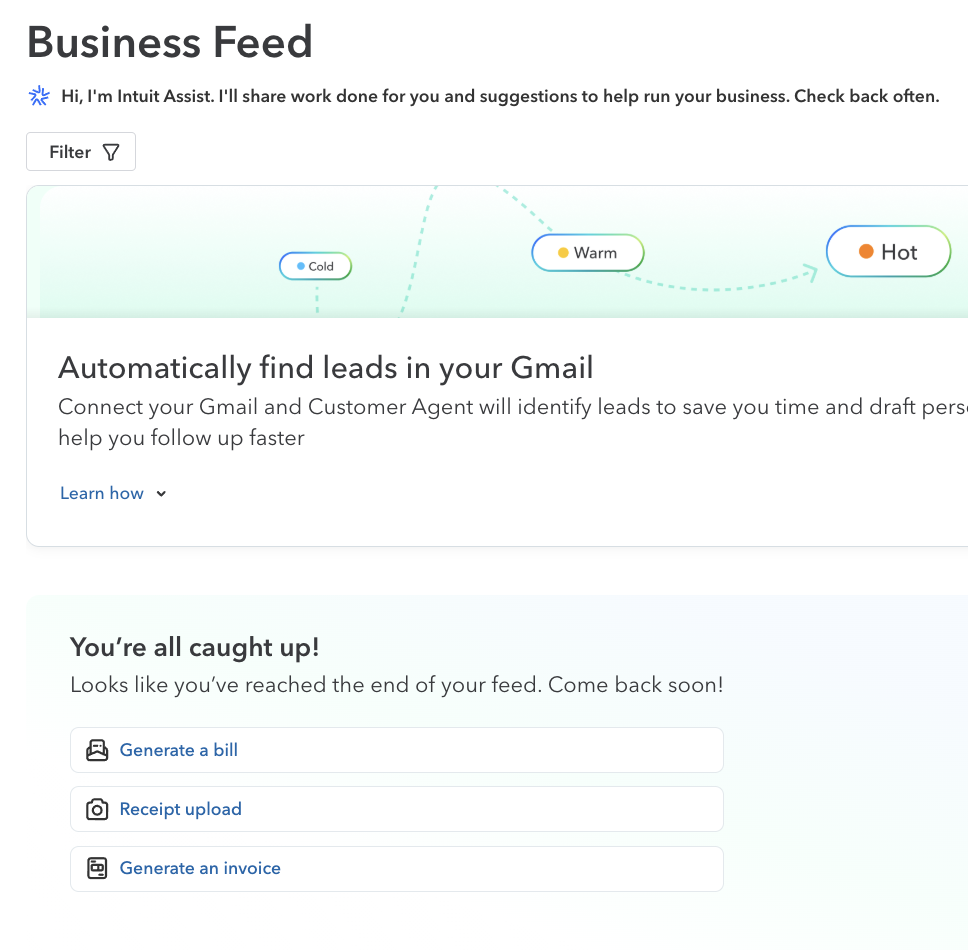
Task: Click the Business Feed page title
Action: 170,42
